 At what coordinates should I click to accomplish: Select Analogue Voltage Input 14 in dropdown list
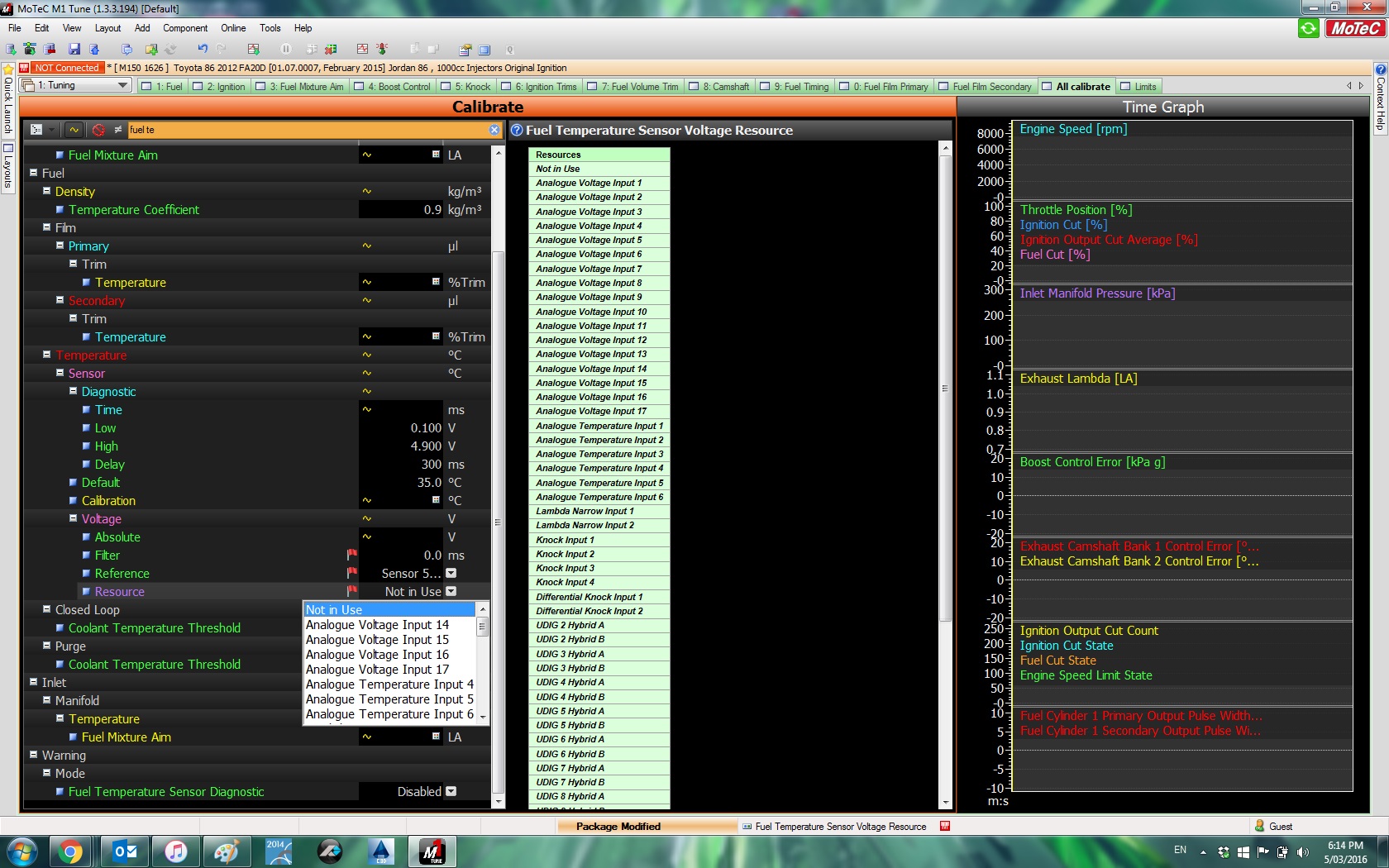coord(389,625)
